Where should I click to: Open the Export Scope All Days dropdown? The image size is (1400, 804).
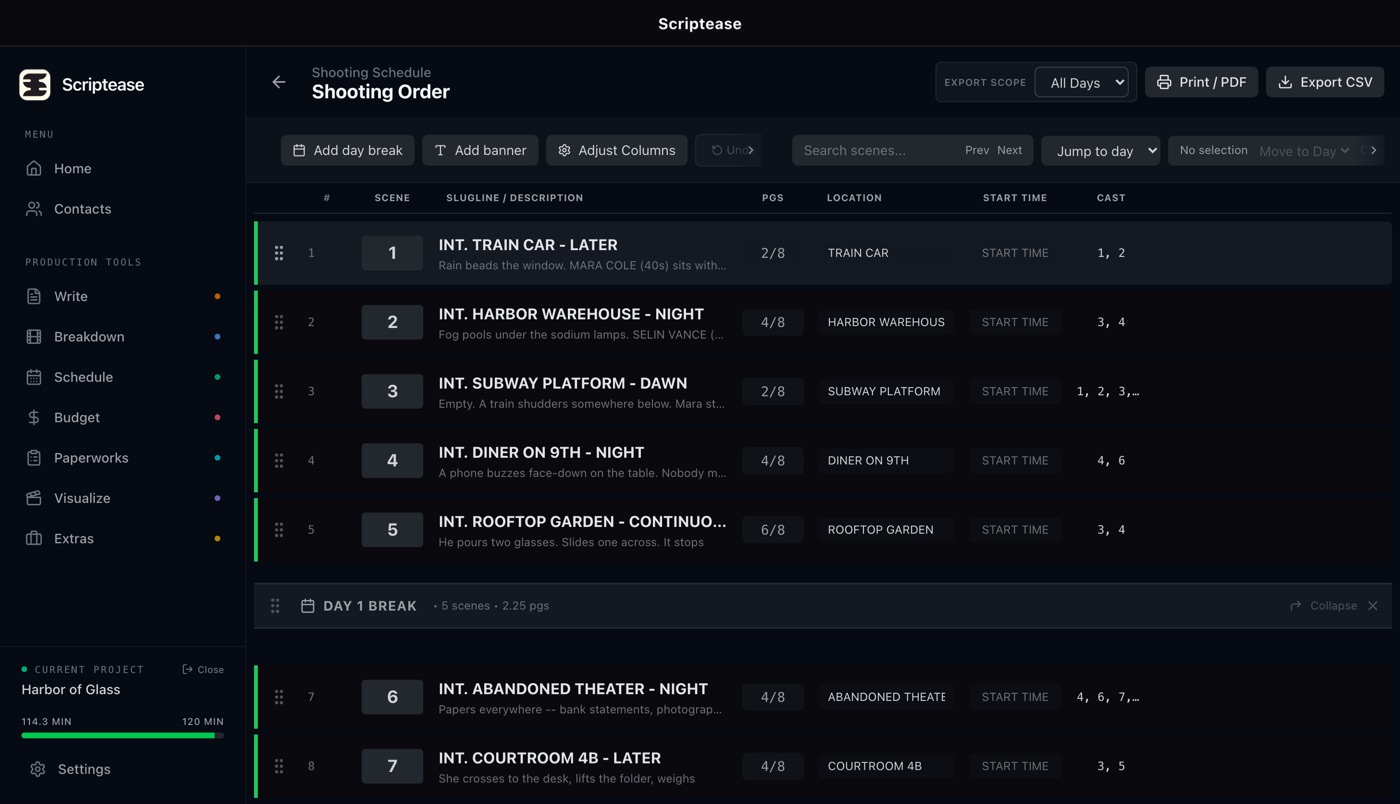[1081, 83]
